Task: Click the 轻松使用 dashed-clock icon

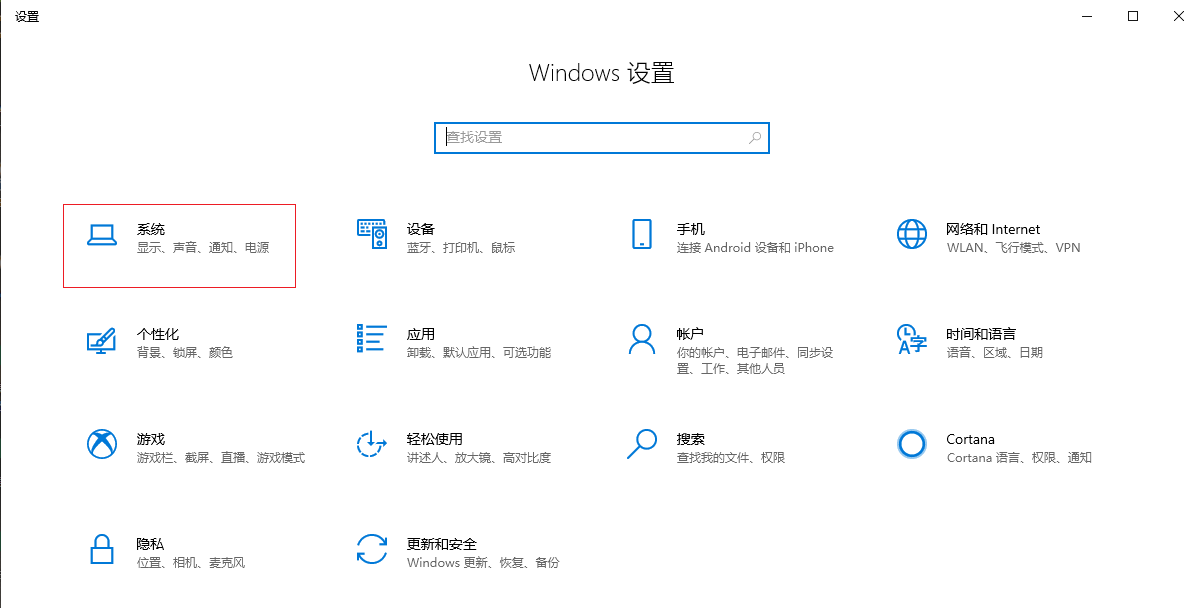Action: coord(372,444)
